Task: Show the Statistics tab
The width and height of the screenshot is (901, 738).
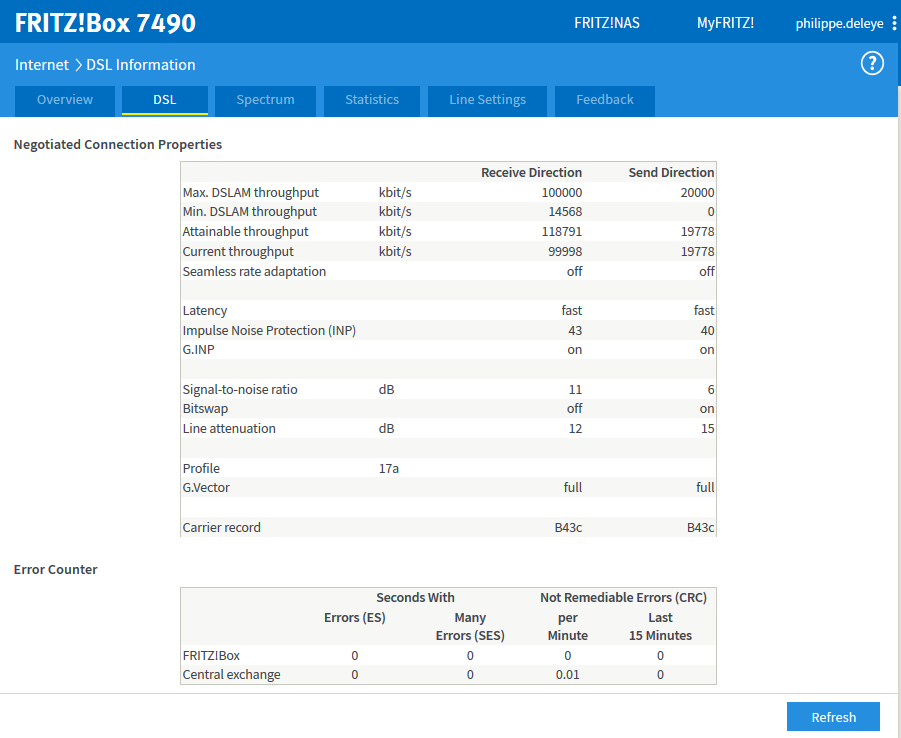Action: pyautogui.click(x=372, y=100)
